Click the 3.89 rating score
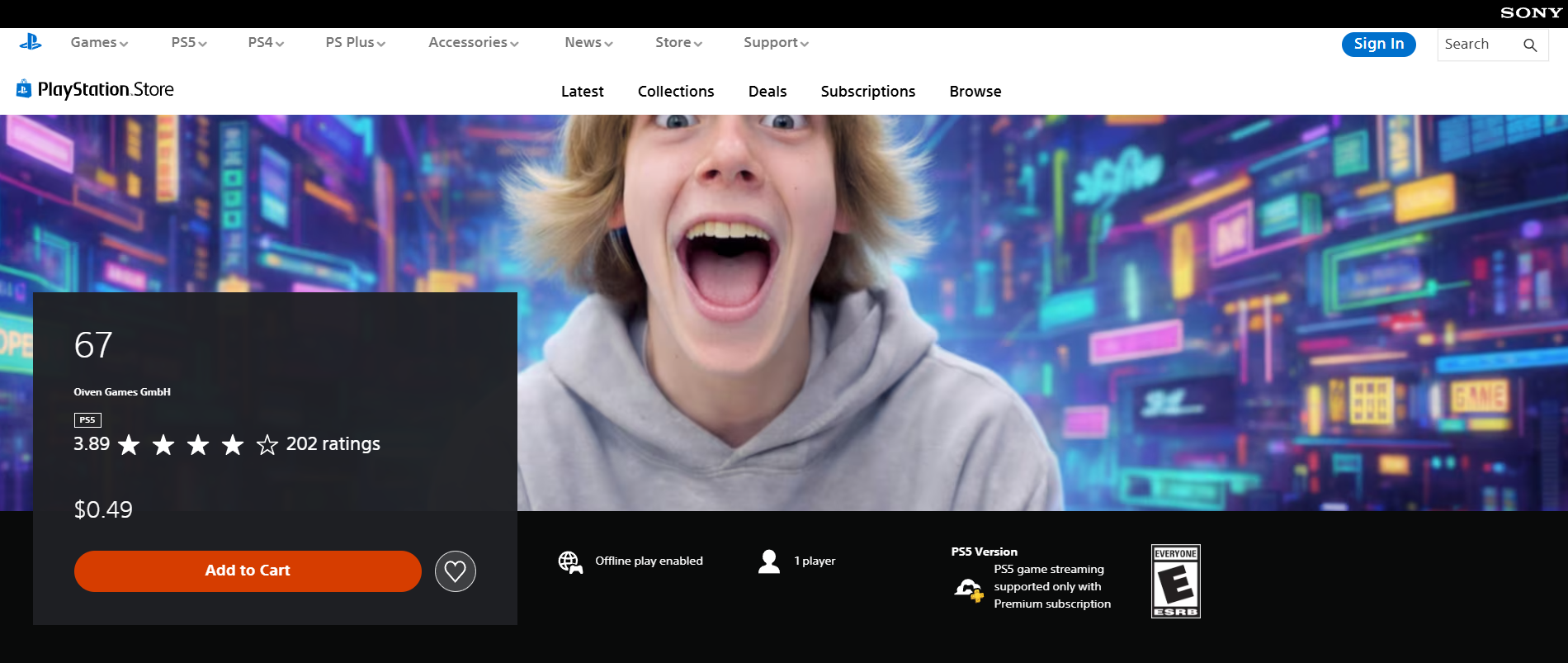 [x=92, y=444]
